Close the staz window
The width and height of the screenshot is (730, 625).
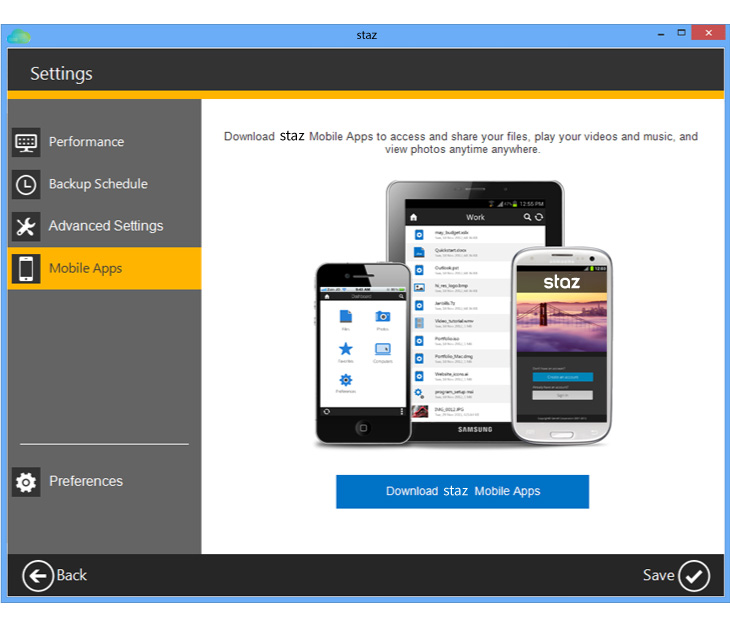(x=708, y=33)
